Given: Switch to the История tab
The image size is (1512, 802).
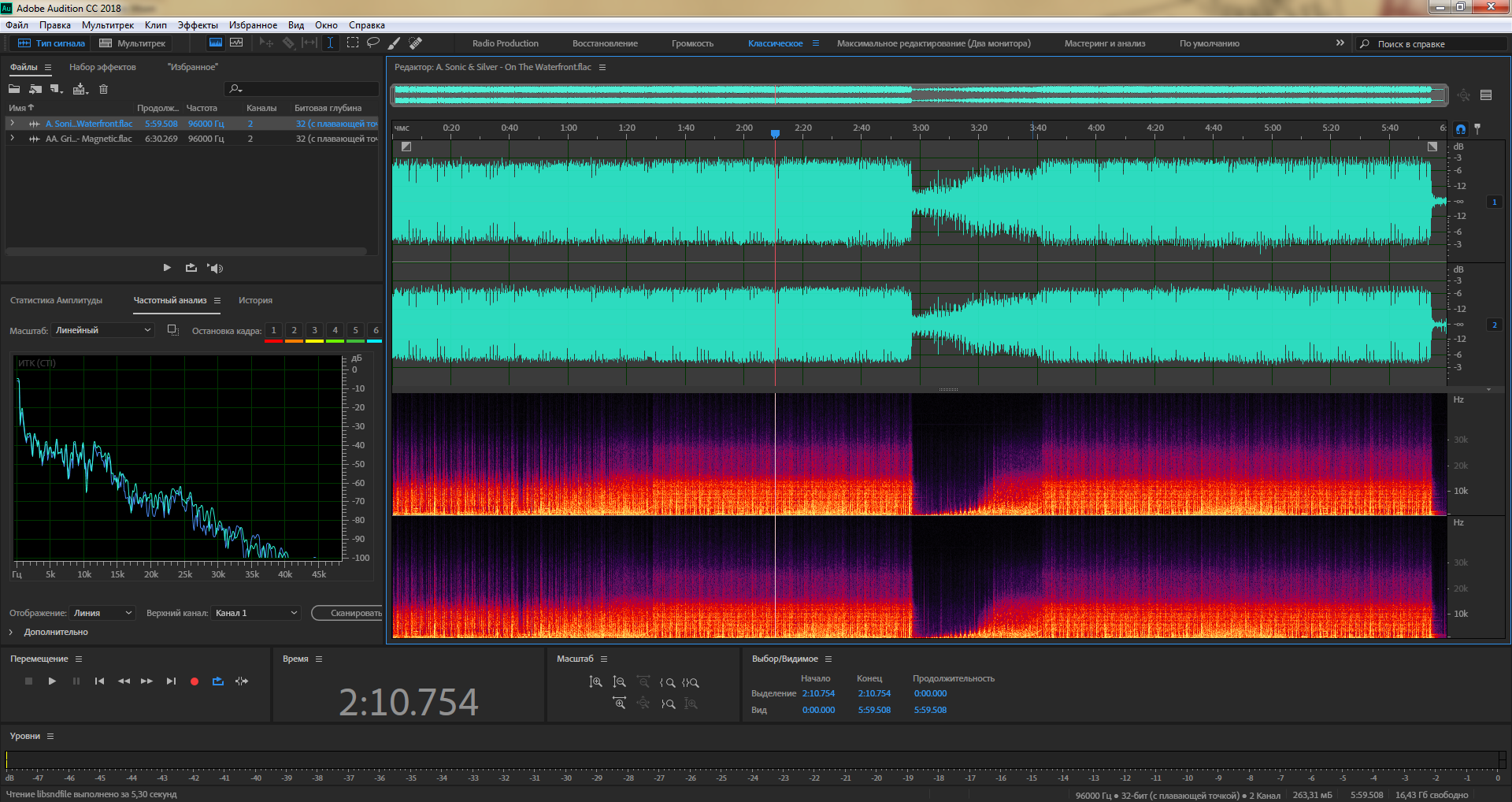Looking at the screenshot, I should [x=255, y=300].
